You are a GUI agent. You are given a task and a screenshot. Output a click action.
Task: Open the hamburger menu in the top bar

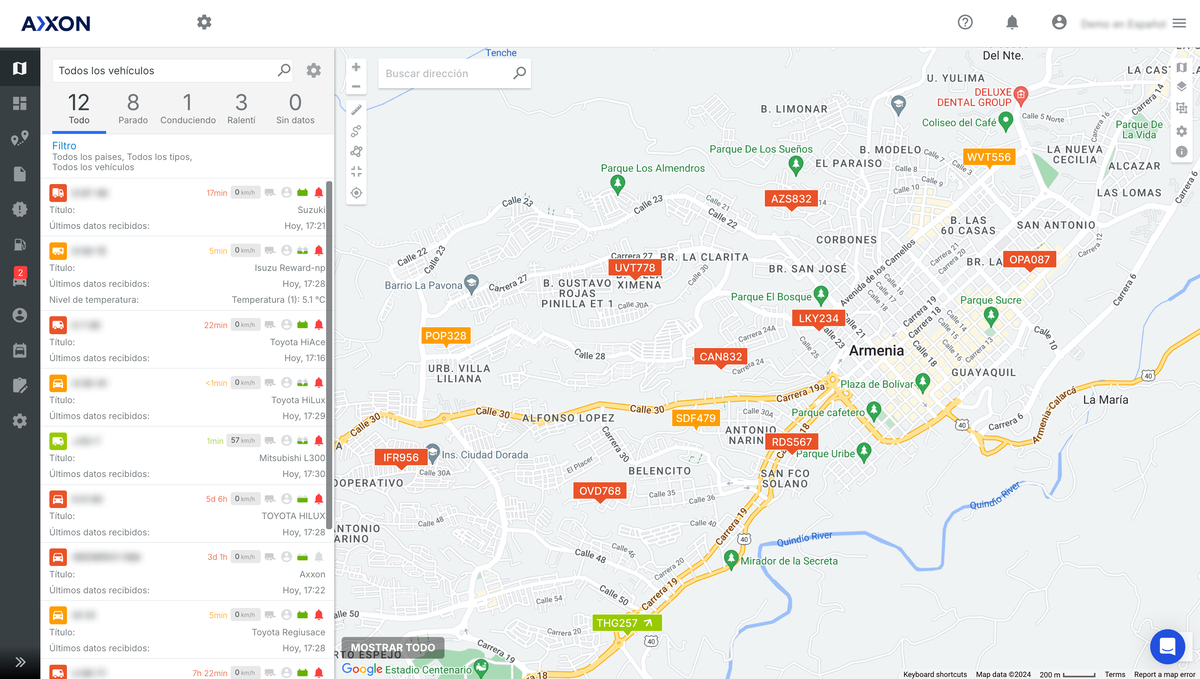pyautogui.click(x=1179, y=23)
